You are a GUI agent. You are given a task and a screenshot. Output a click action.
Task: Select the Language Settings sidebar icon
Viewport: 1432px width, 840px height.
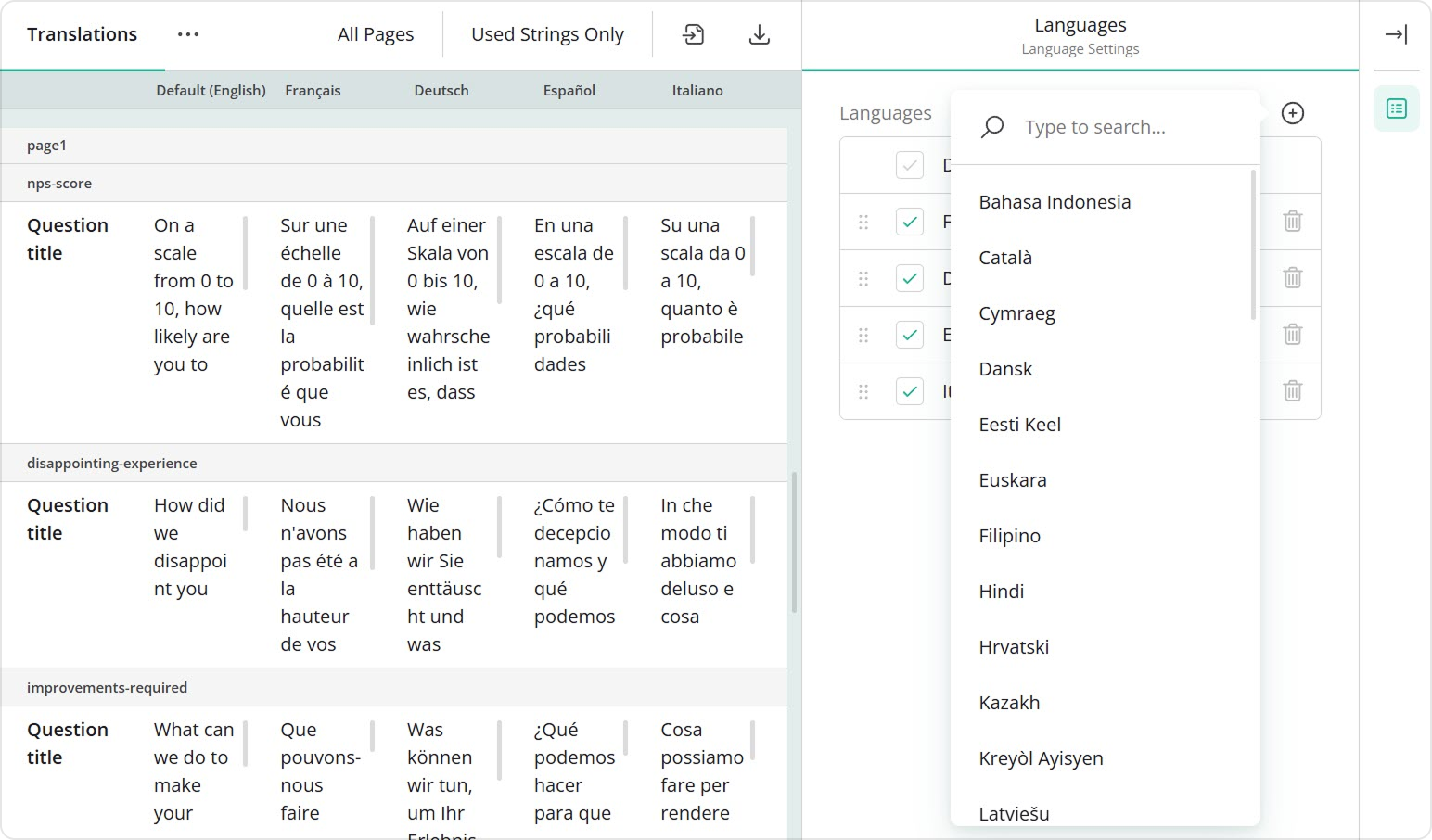[x=1395, y=108]
